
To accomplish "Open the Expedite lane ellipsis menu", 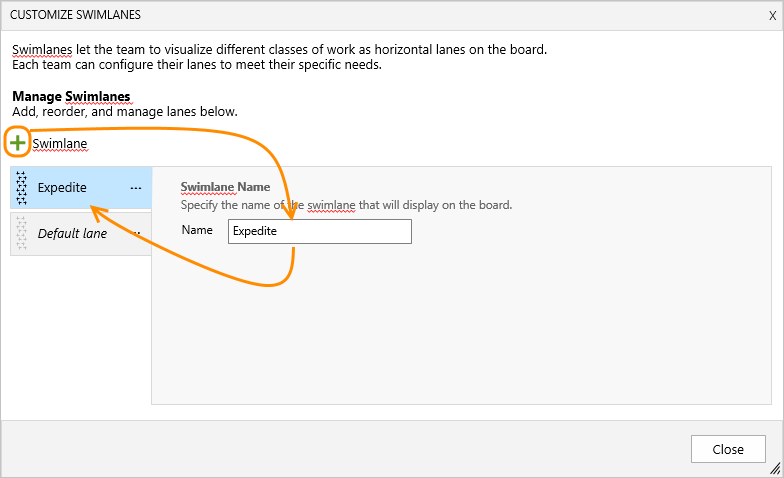I will (136, 188).
